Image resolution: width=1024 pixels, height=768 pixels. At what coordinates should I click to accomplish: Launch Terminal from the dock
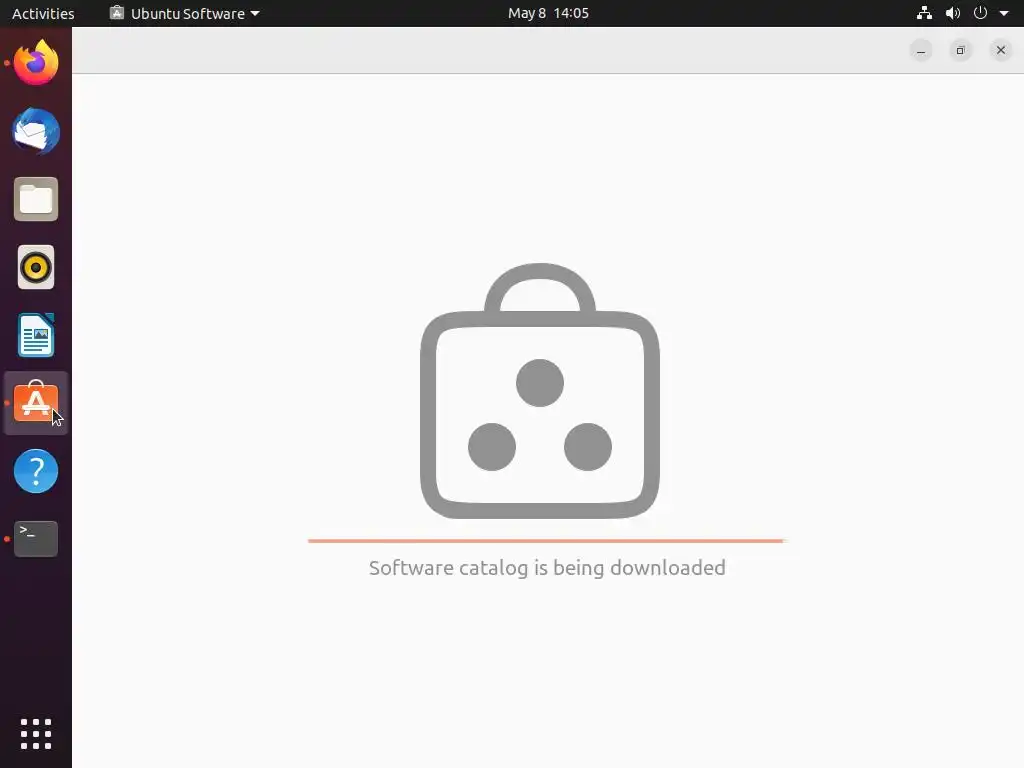[36, 539]
